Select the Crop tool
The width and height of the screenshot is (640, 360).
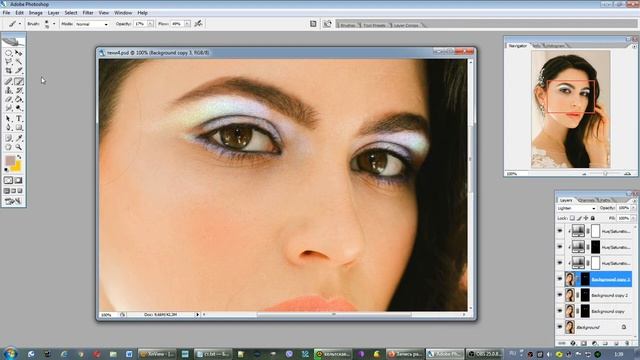click(x=8, y=71)
